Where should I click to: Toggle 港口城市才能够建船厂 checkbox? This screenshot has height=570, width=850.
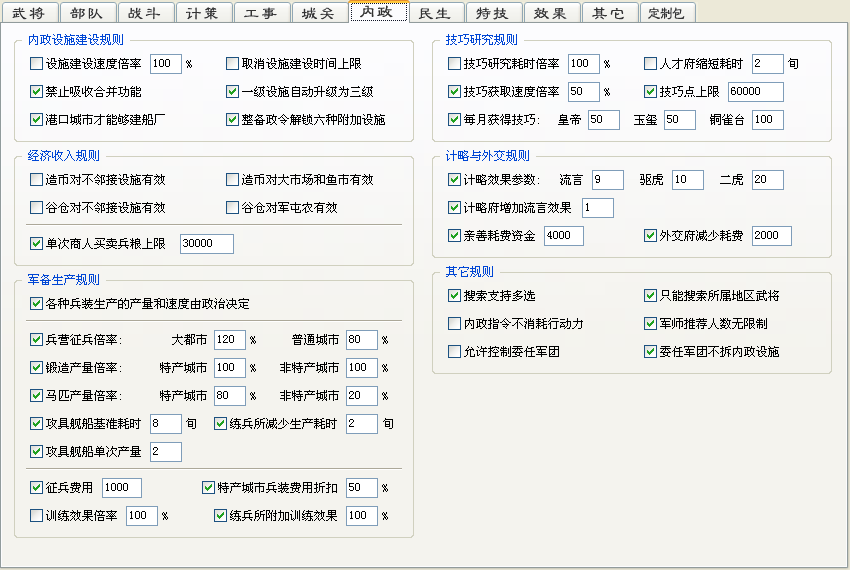point(37,120)
